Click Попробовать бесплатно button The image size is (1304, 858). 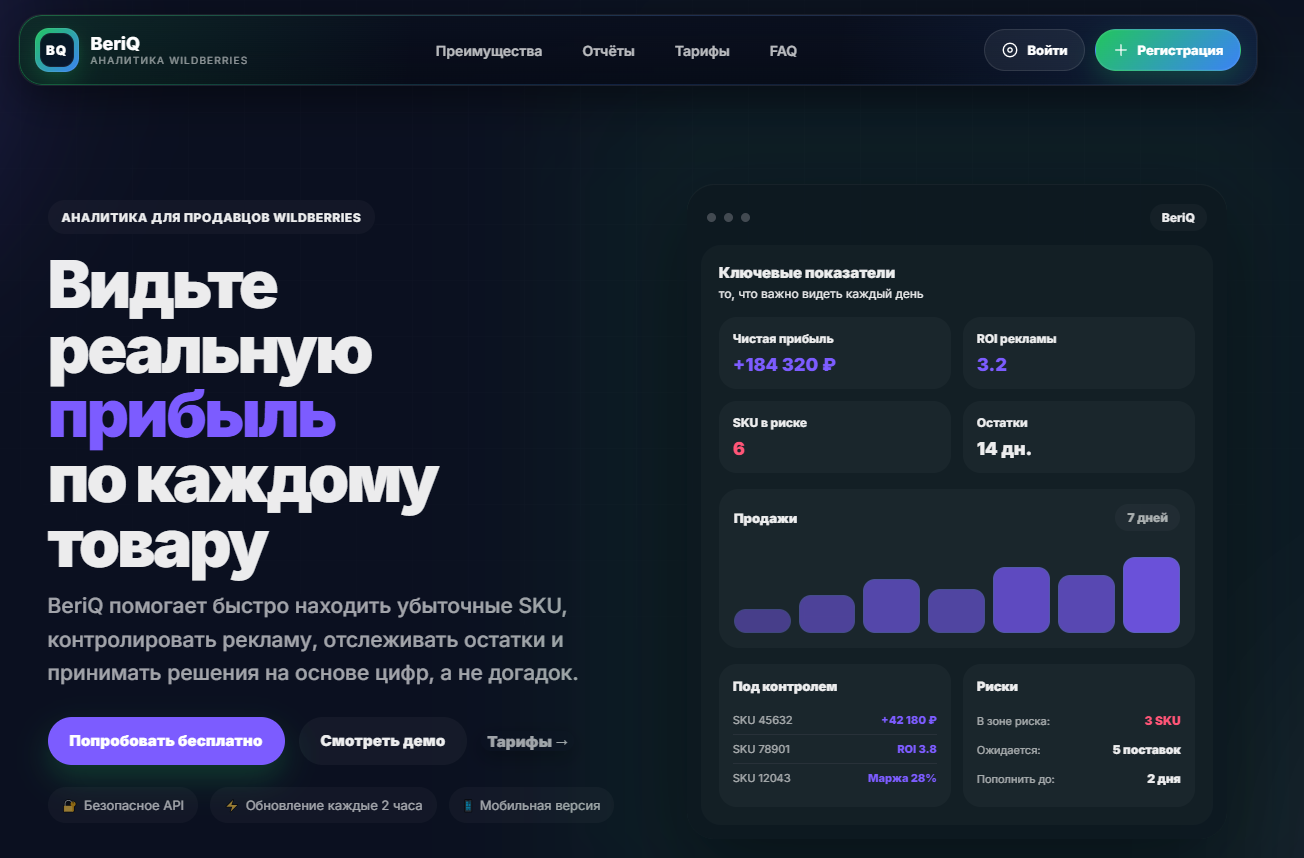click(x=166, y=741)
